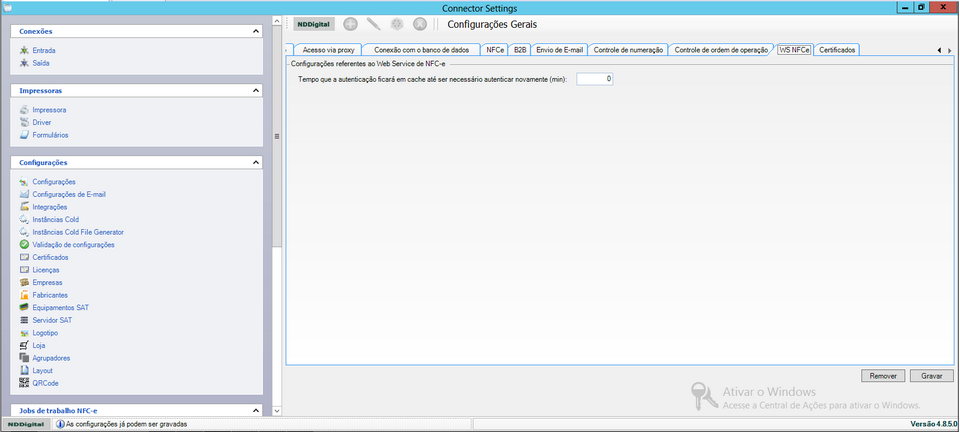
Task: Open the Formulários item
Action: (x=50, y=135)
